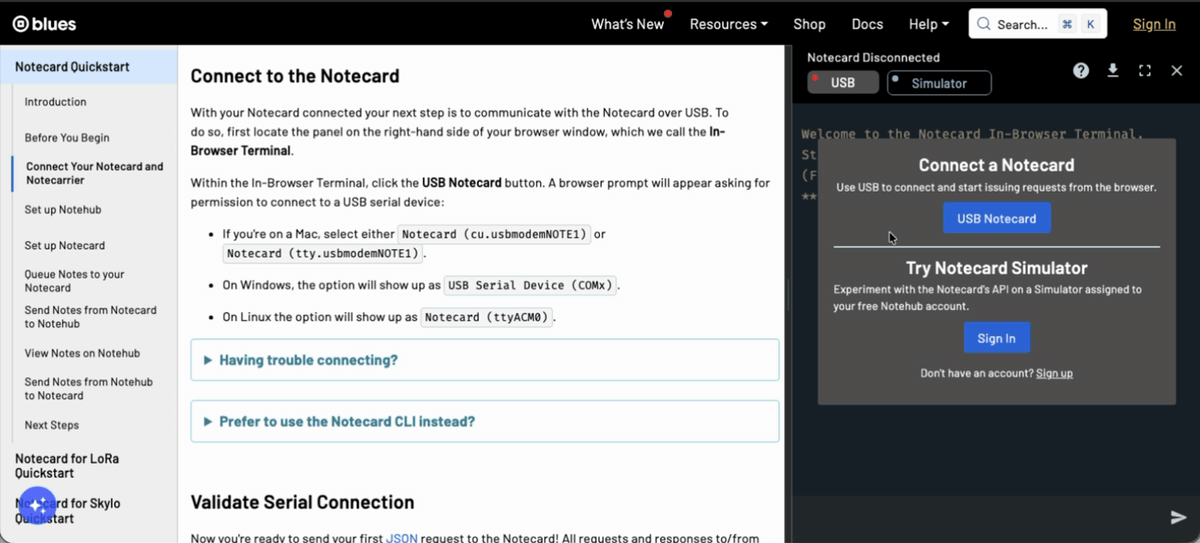
Task: Click the 'Notecard (ttyACM0)' code text
Action: pos(486,317)
